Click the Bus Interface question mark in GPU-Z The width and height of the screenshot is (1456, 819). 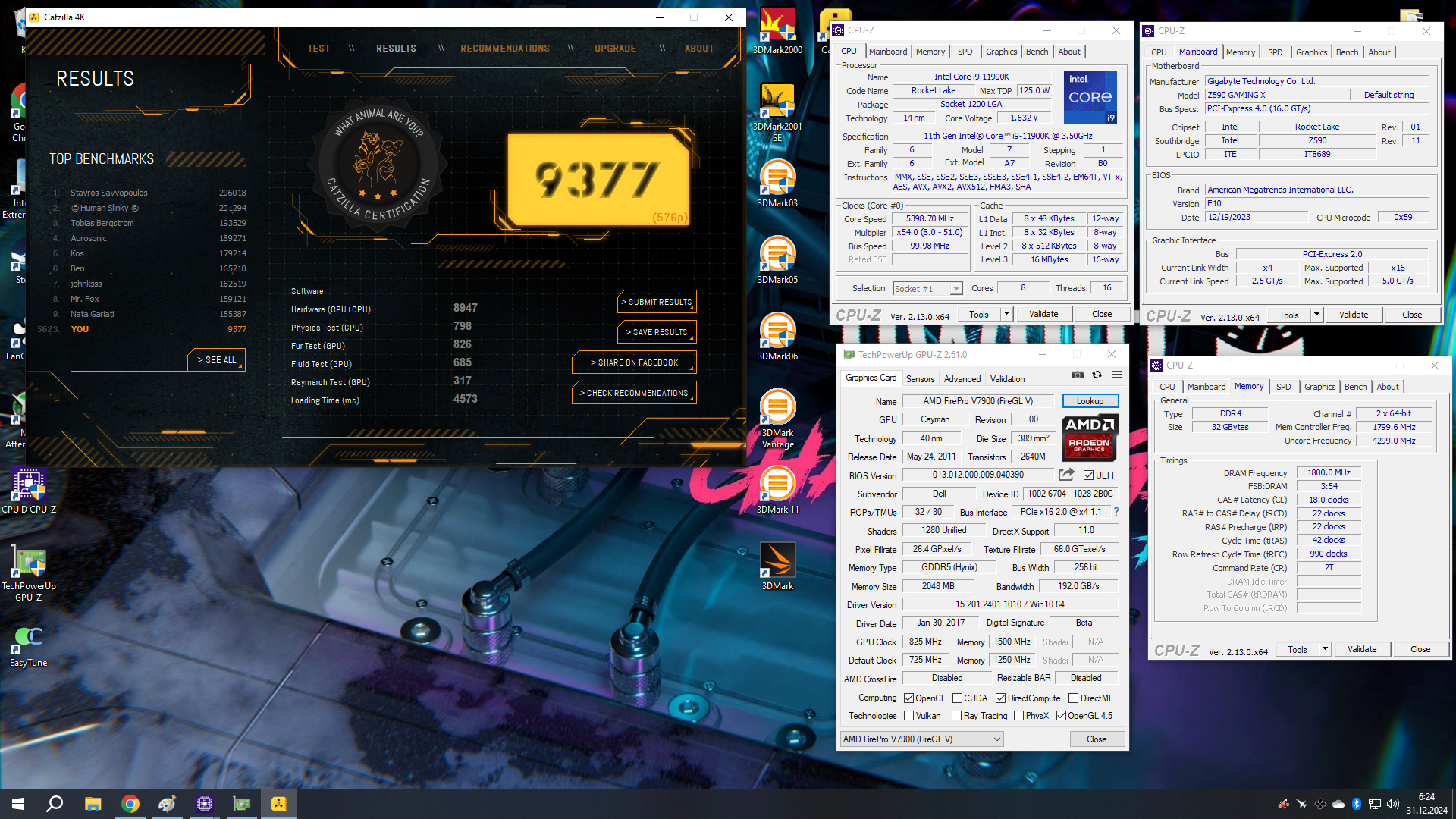pyautogui.click(x=1116, y=512)
